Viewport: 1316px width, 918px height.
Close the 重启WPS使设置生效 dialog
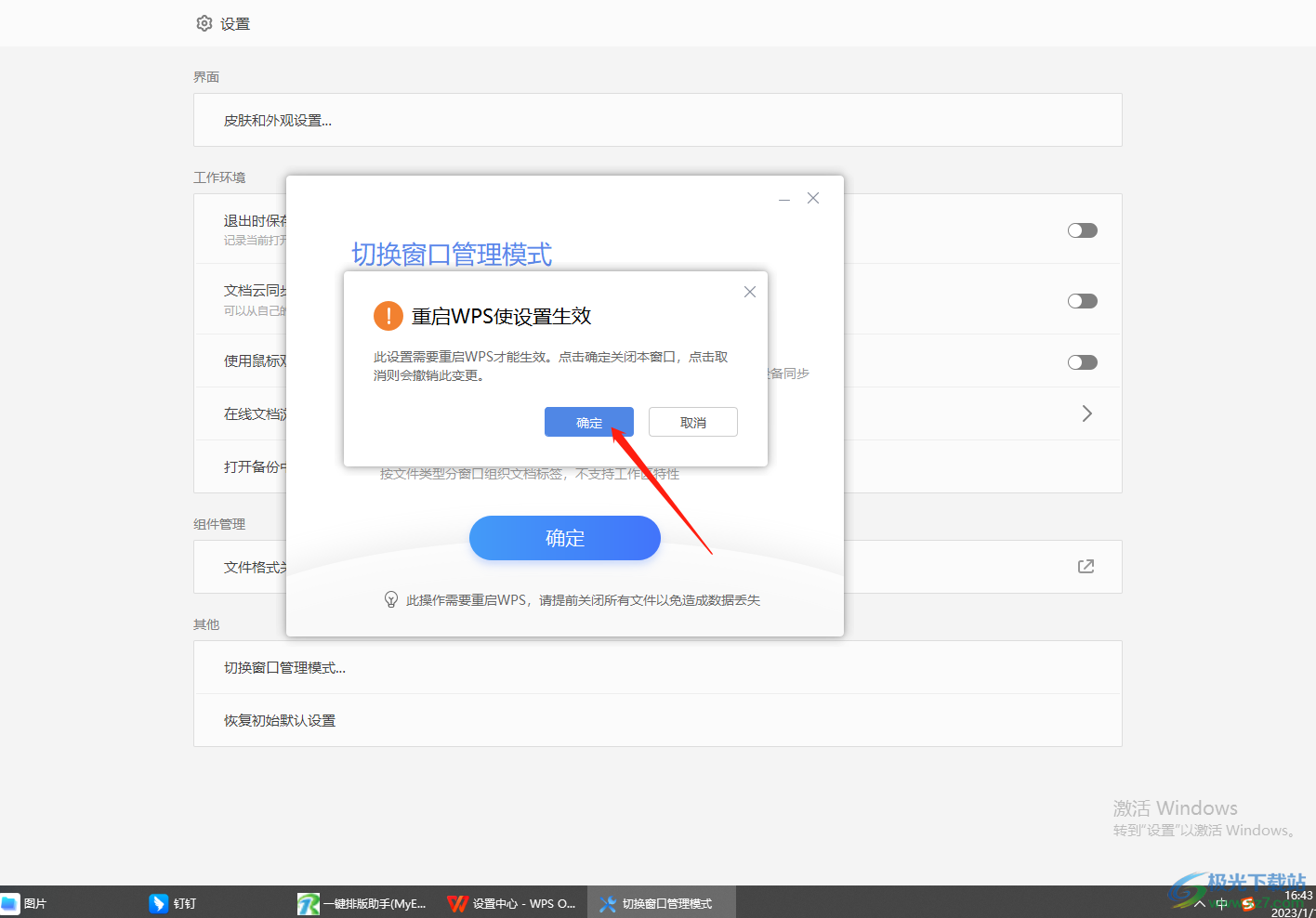(750, 292)
